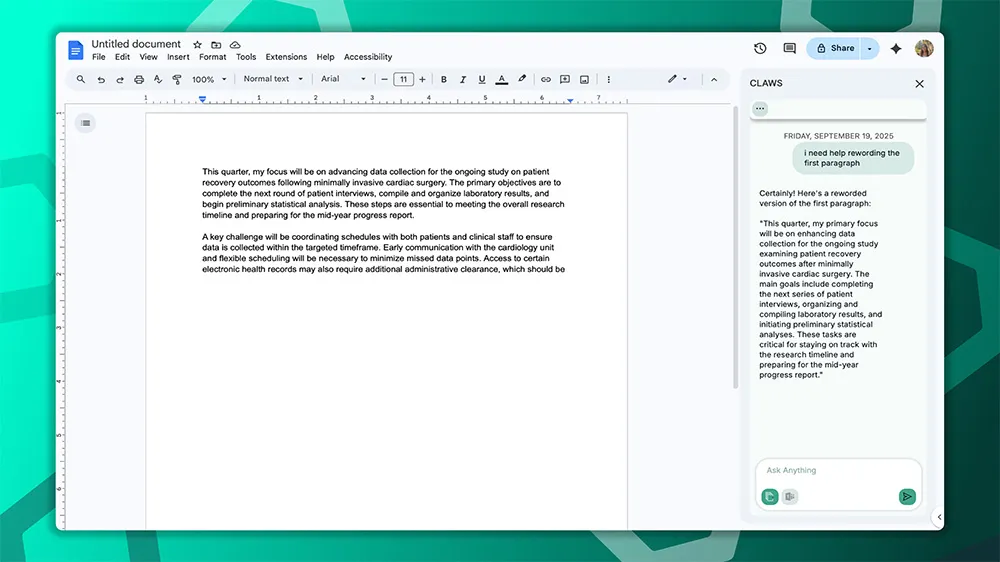
Task: Click the right indent ruler marker
Action: click(570, 100)
